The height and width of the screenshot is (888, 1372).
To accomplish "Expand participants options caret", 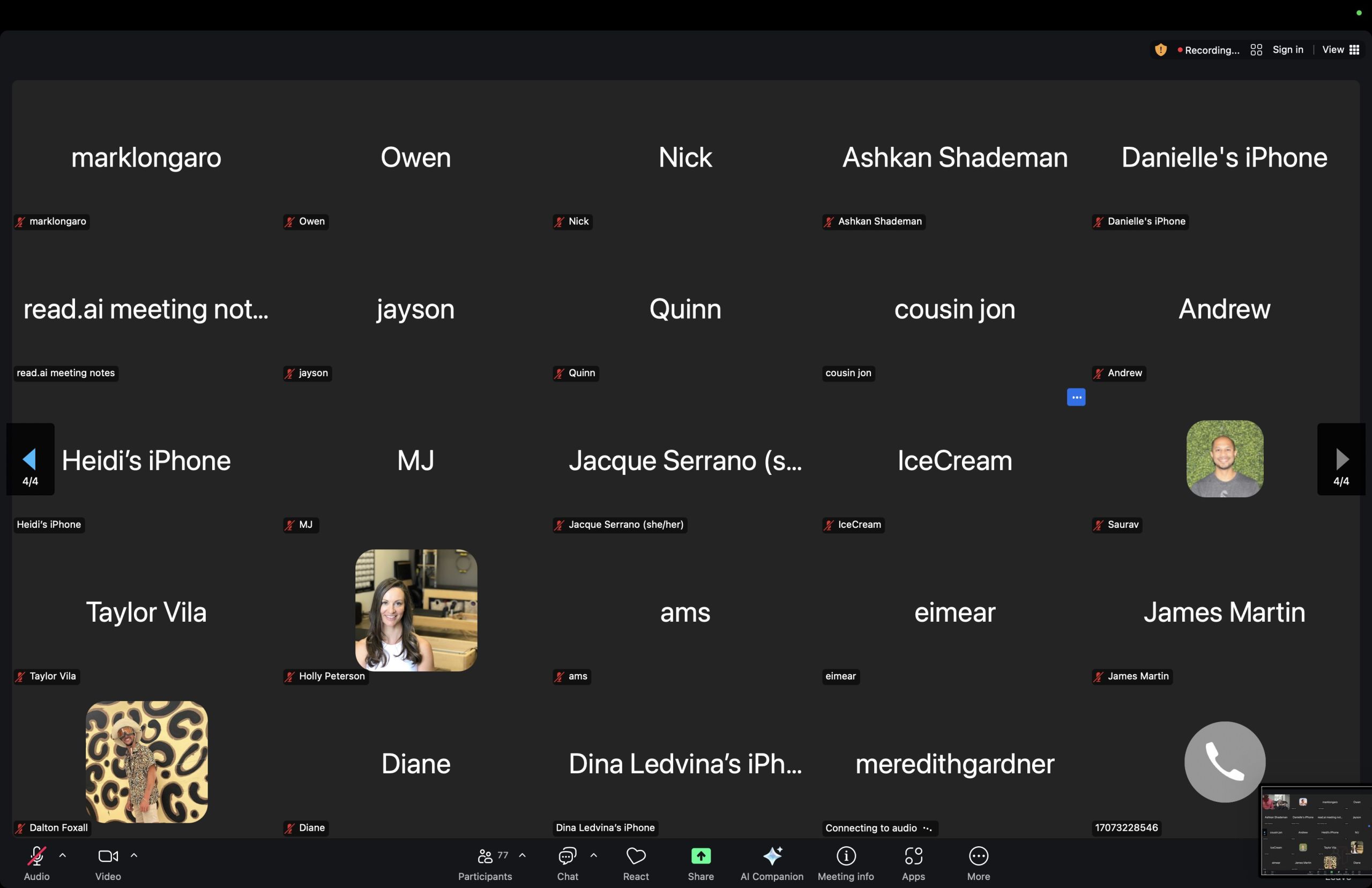I will click(x=523, y=856).
